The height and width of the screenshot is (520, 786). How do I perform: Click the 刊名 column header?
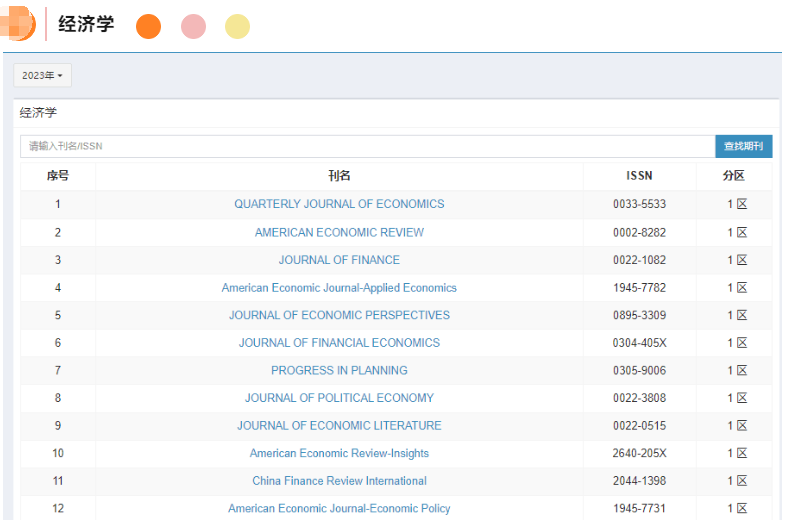pos(339,176)
